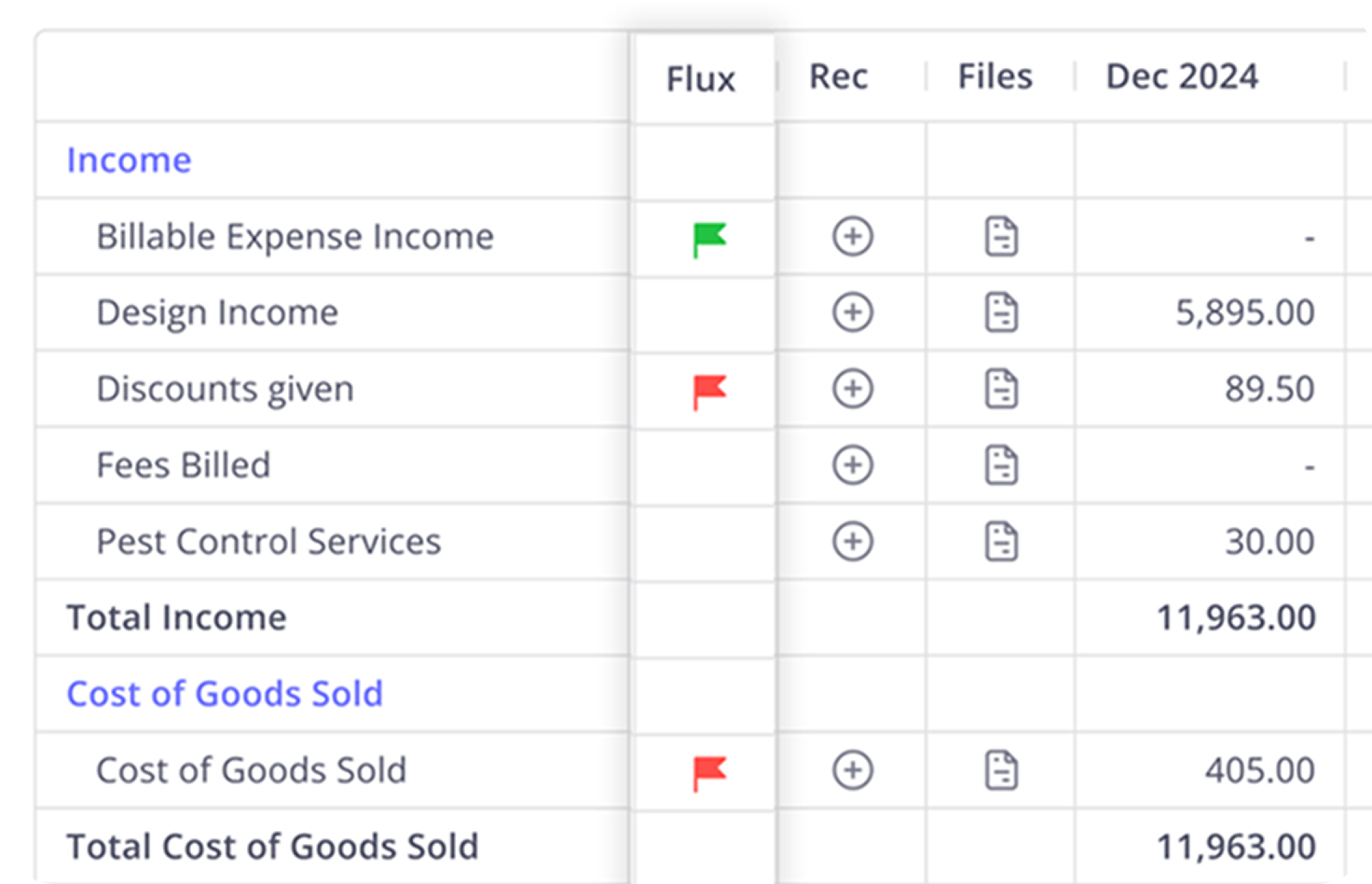Click the Discounts given row label
The height and width of the screenshot is (884, 1372).
(225, 390)
